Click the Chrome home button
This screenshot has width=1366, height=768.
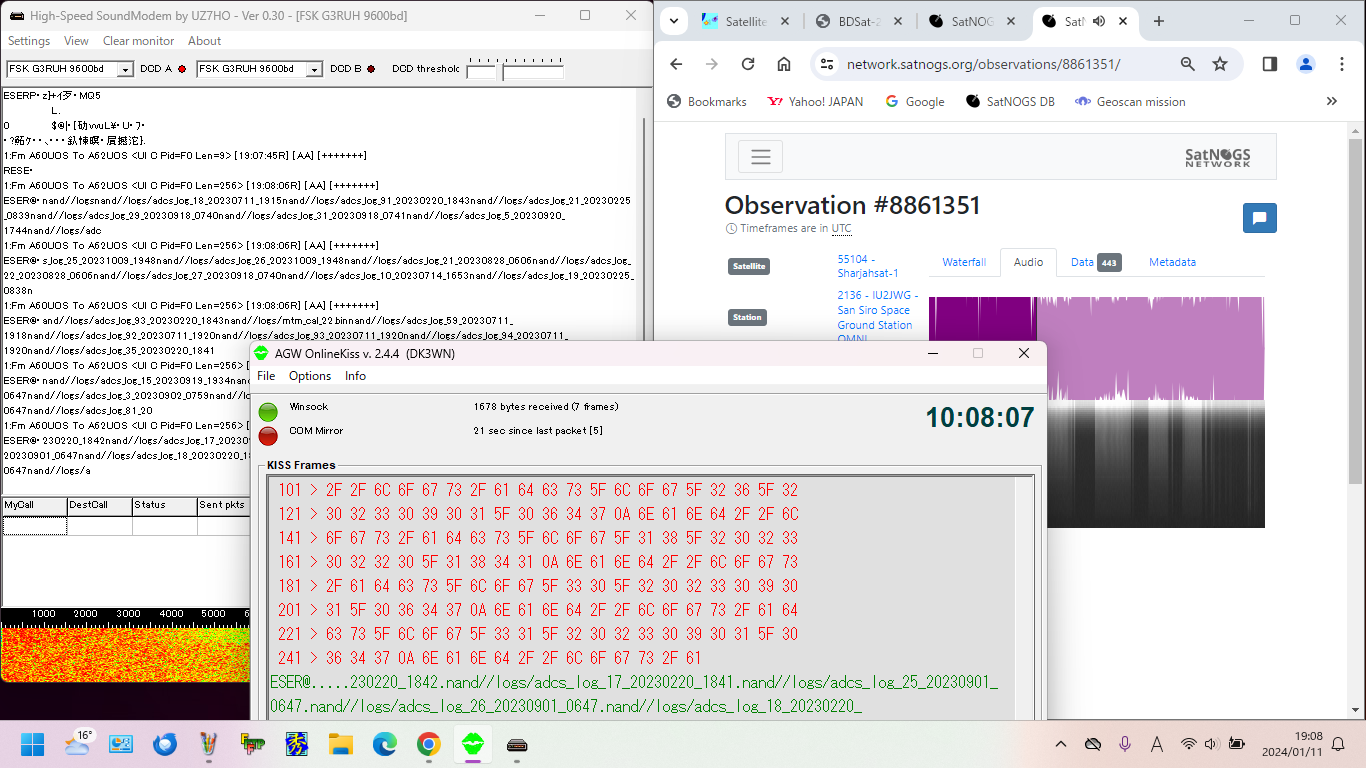tap(784, 64)
